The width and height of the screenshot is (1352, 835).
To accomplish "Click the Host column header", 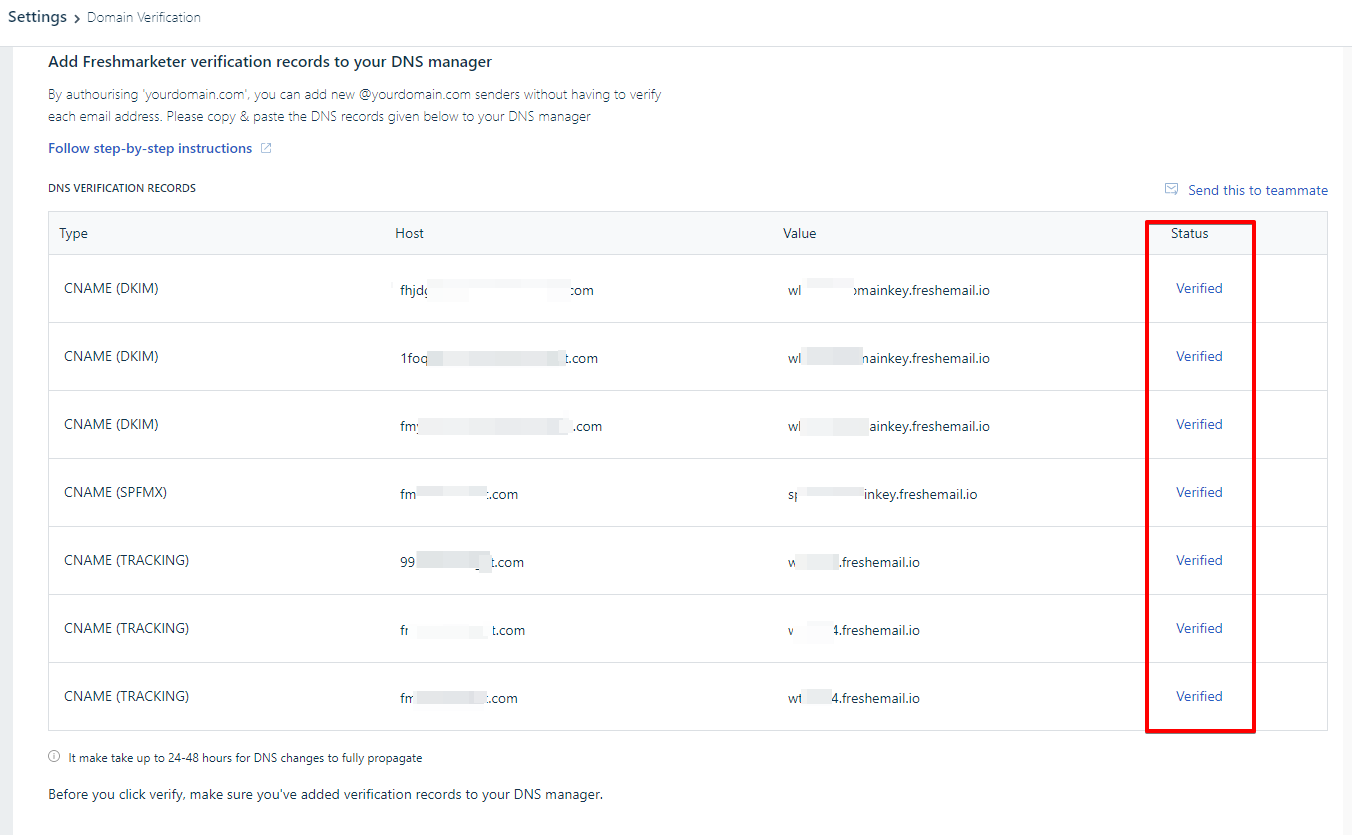I will pos(409,233).
